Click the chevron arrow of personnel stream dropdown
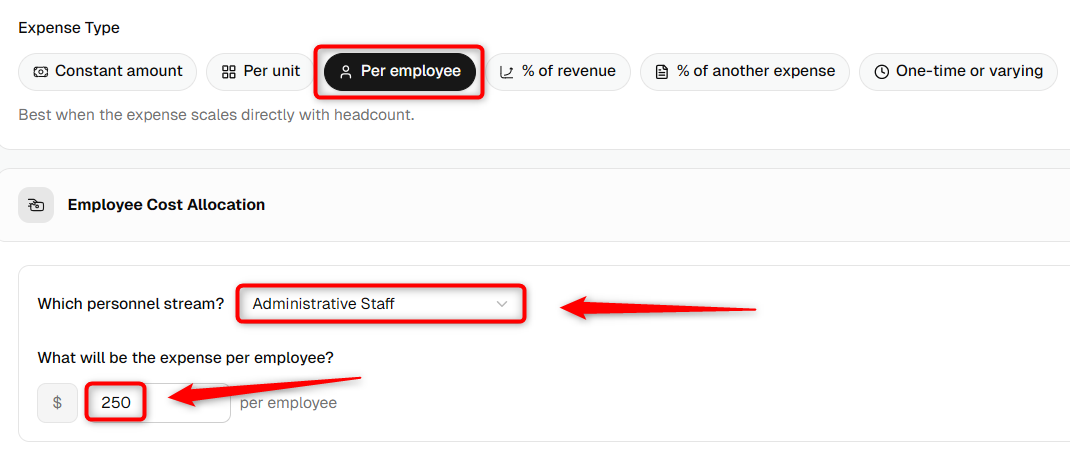The width and height of the screenshot is (1070, 458). [x=502, y=304]
